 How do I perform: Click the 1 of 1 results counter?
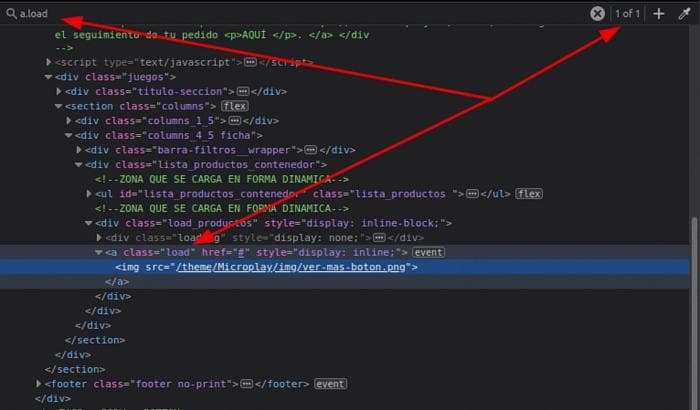click(x=627, y=14)
